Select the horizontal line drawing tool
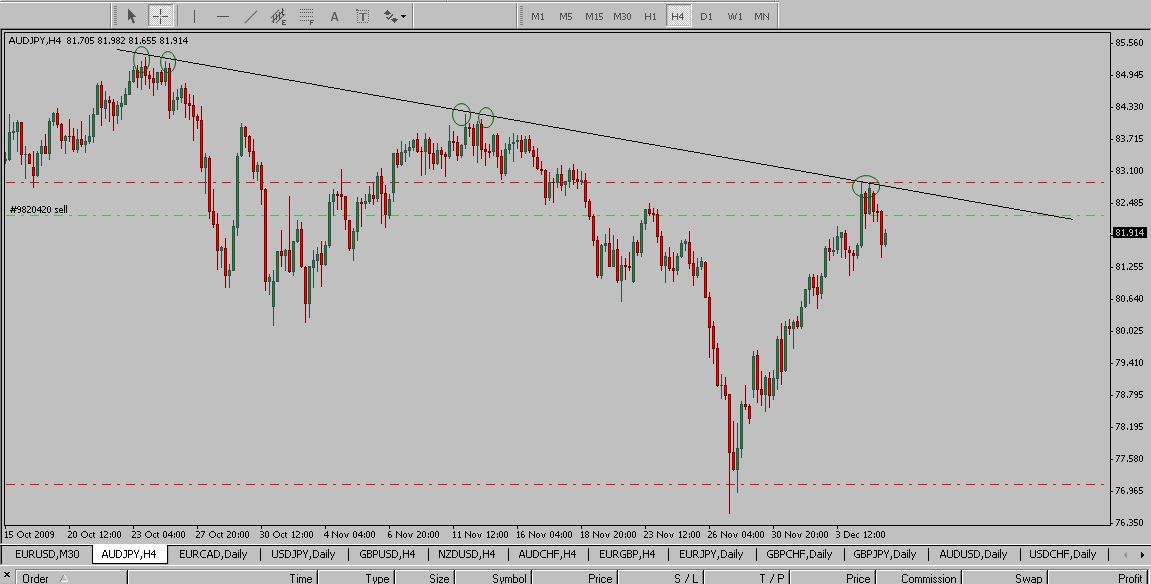Screen dimensions: 1151x584 222,16
